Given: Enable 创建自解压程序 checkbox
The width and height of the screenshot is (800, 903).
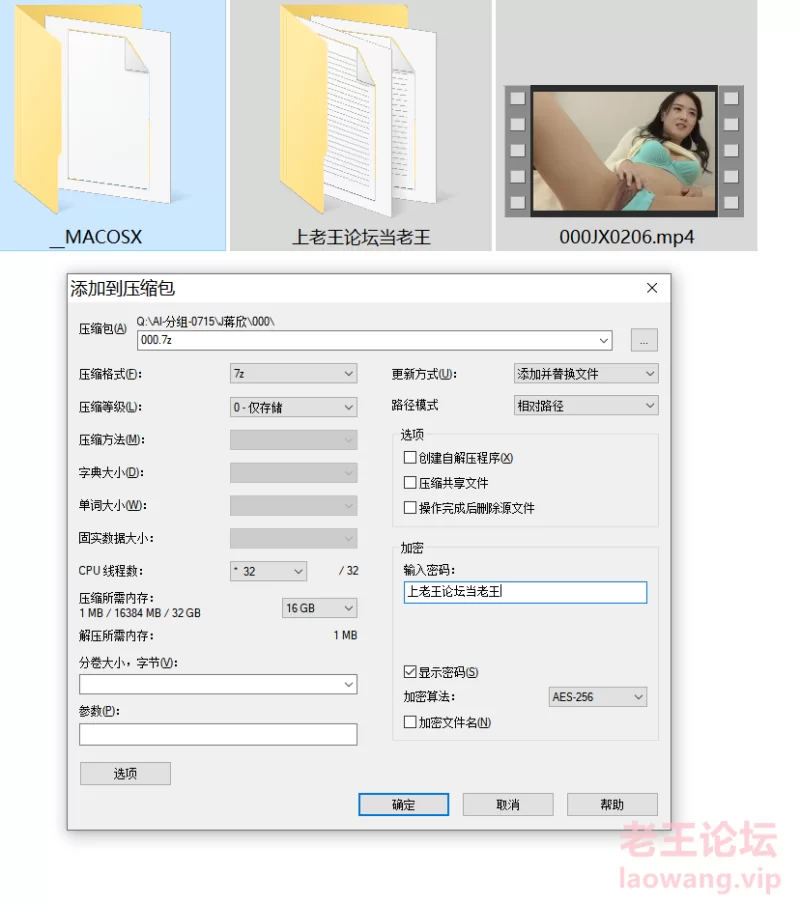Looking at the screenshot, I should tap(410, 458).
